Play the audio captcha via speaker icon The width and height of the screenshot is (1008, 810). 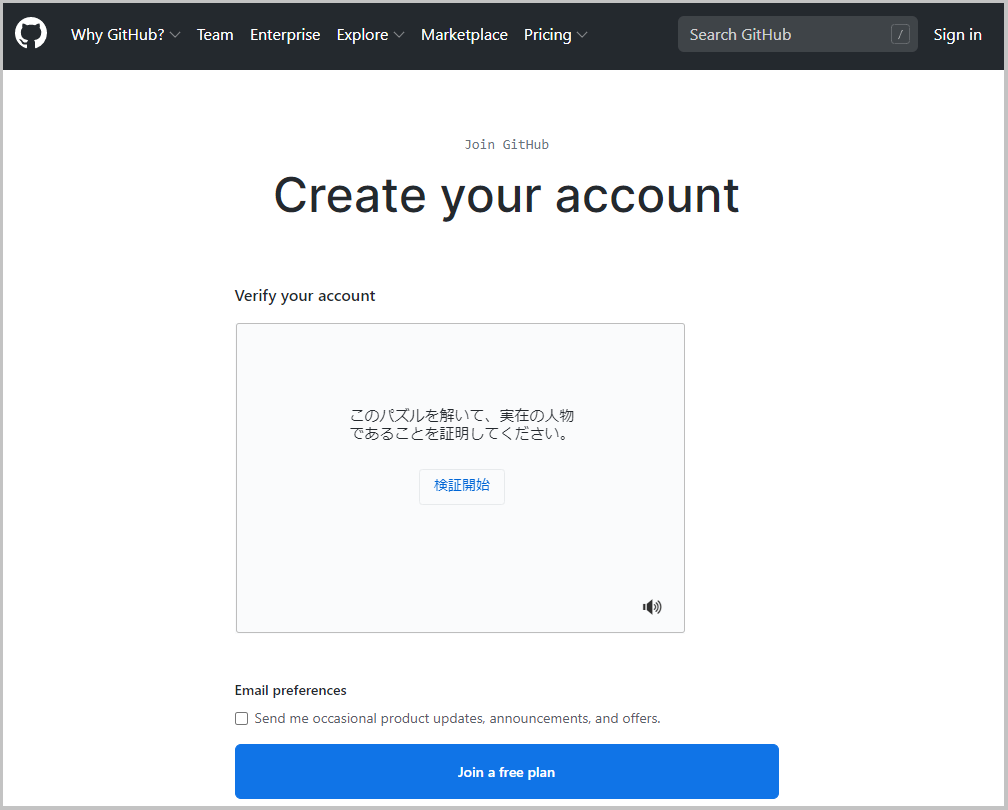point(651,606)
